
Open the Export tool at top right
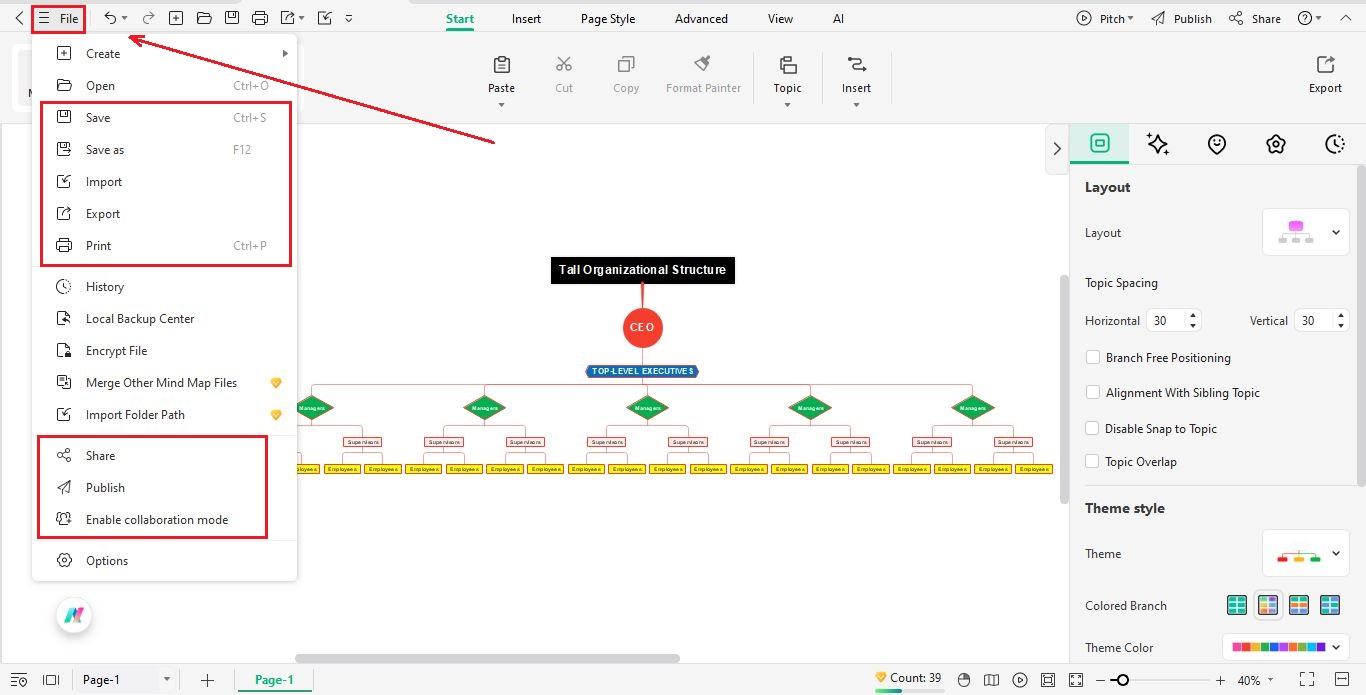pyautogui.click(x=1324, y=73)
